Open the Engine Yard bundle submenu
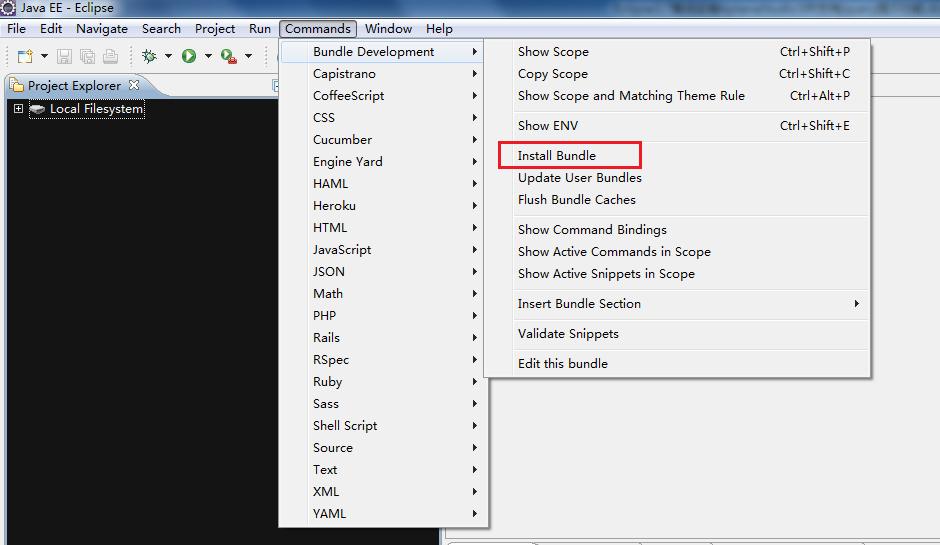 (x=383, y=162)
